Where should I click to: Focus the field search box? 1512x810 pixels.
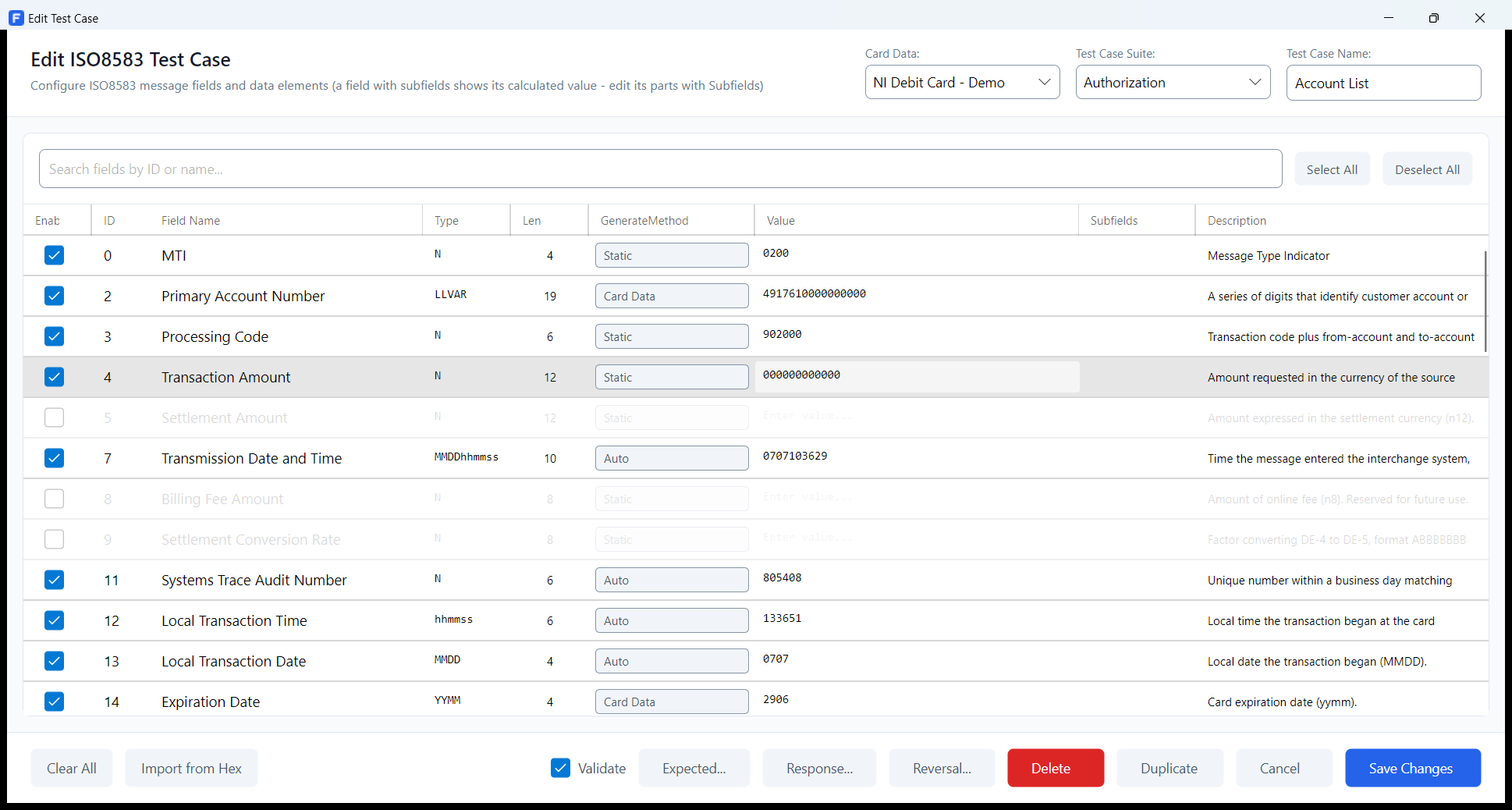pos(660,169)
